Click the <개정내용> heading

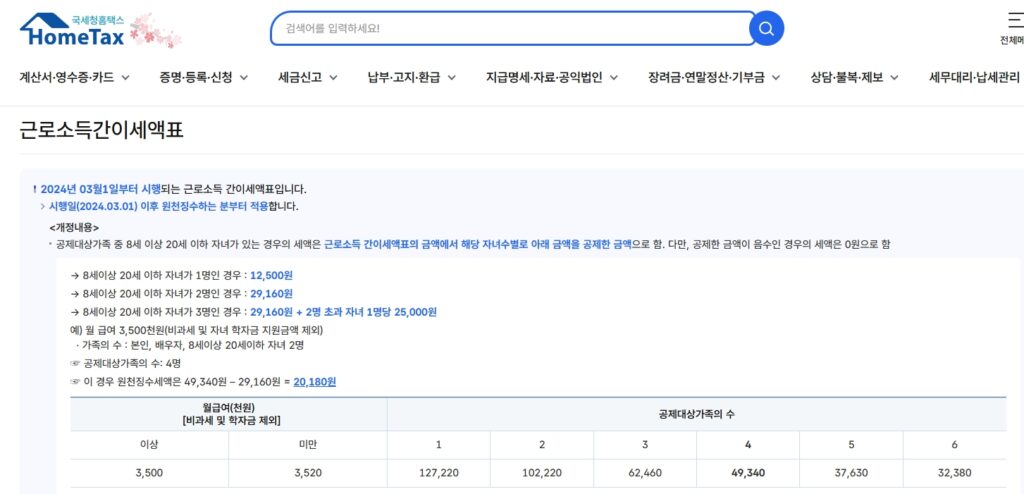[74, 227]
